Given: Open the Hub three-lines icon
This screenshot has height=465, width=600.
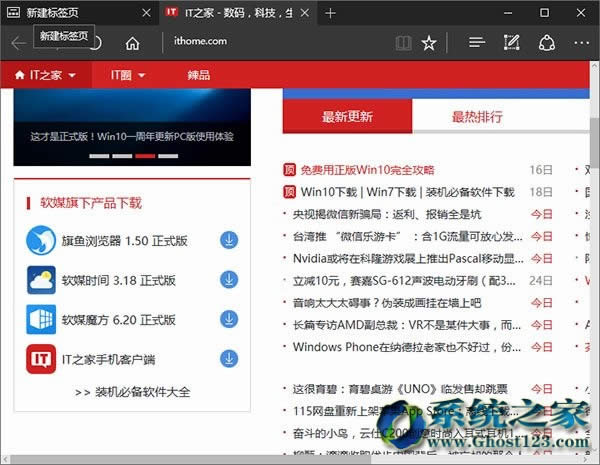Looking at the screenshot, I should (477, 43).
